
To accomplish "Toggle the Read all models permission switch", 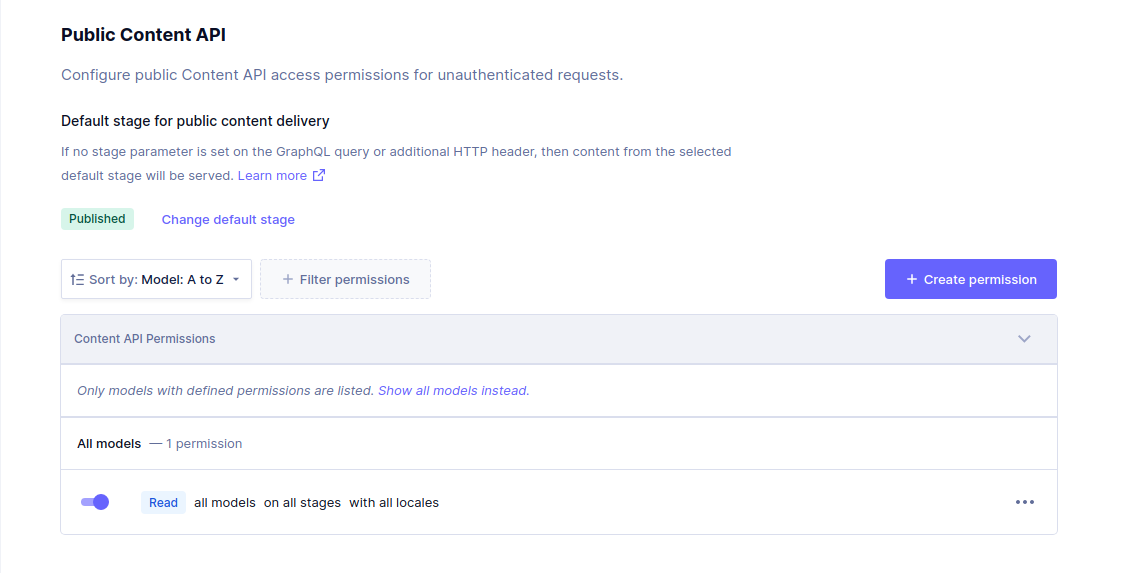I will point(95,502).
